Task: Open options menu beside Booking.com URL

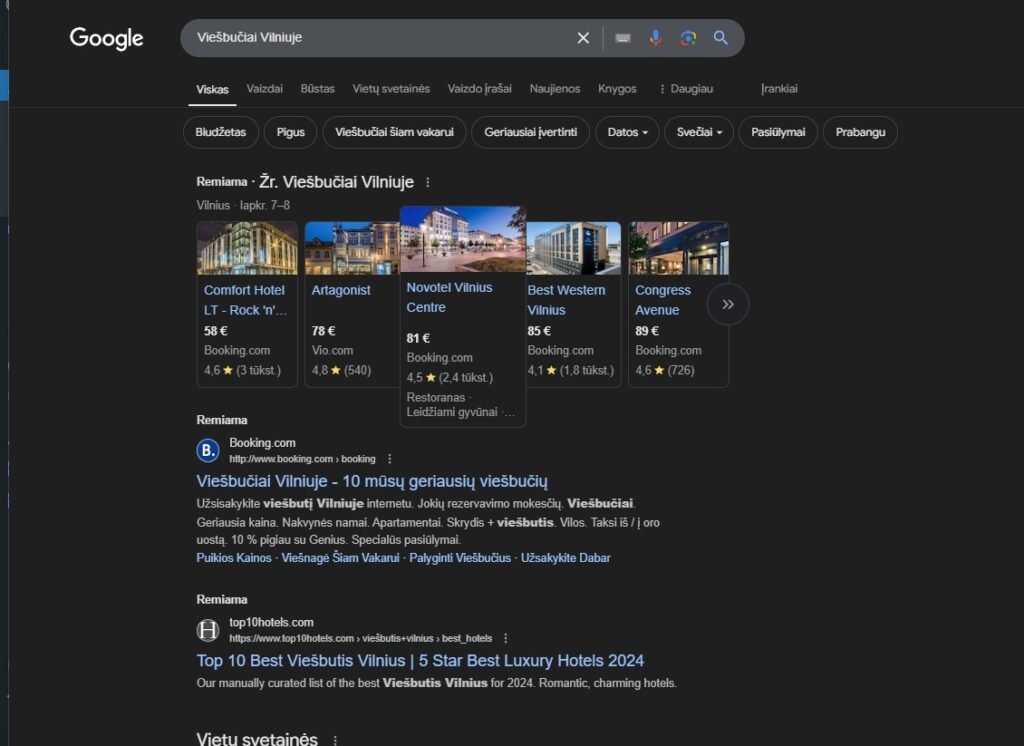Action: tap(390, 459)
